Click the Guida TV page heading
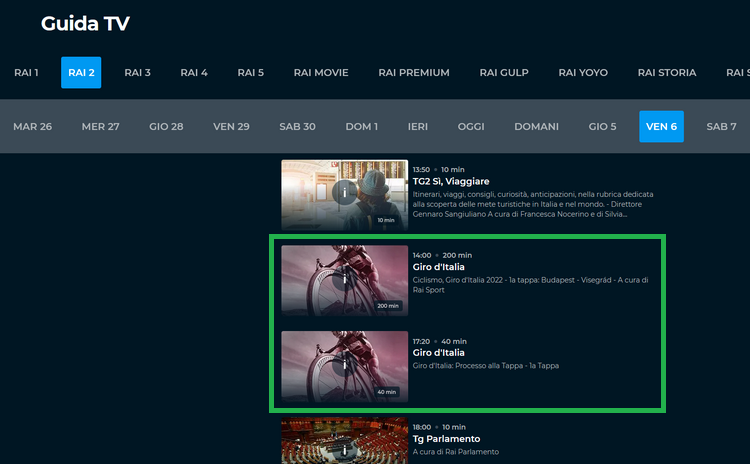 85,23
